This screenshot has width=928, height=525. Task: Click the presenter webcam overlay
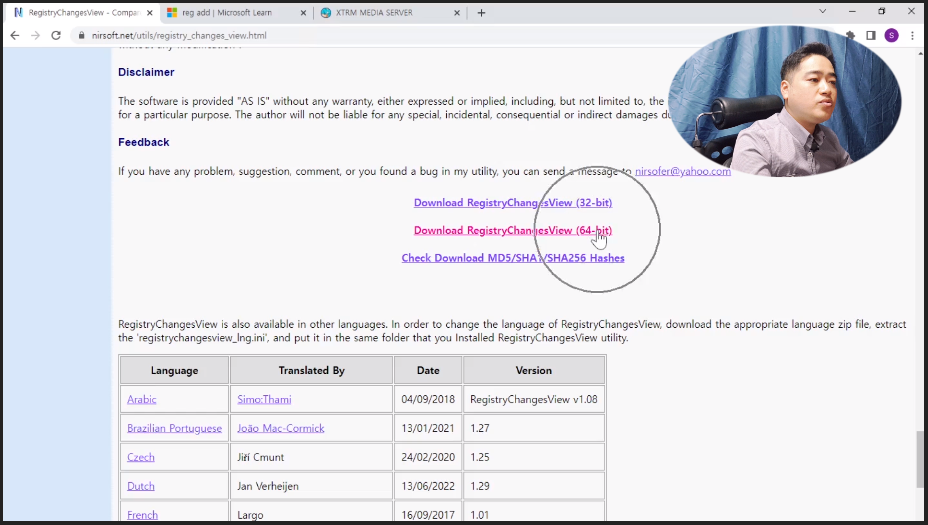coord(784,101)
